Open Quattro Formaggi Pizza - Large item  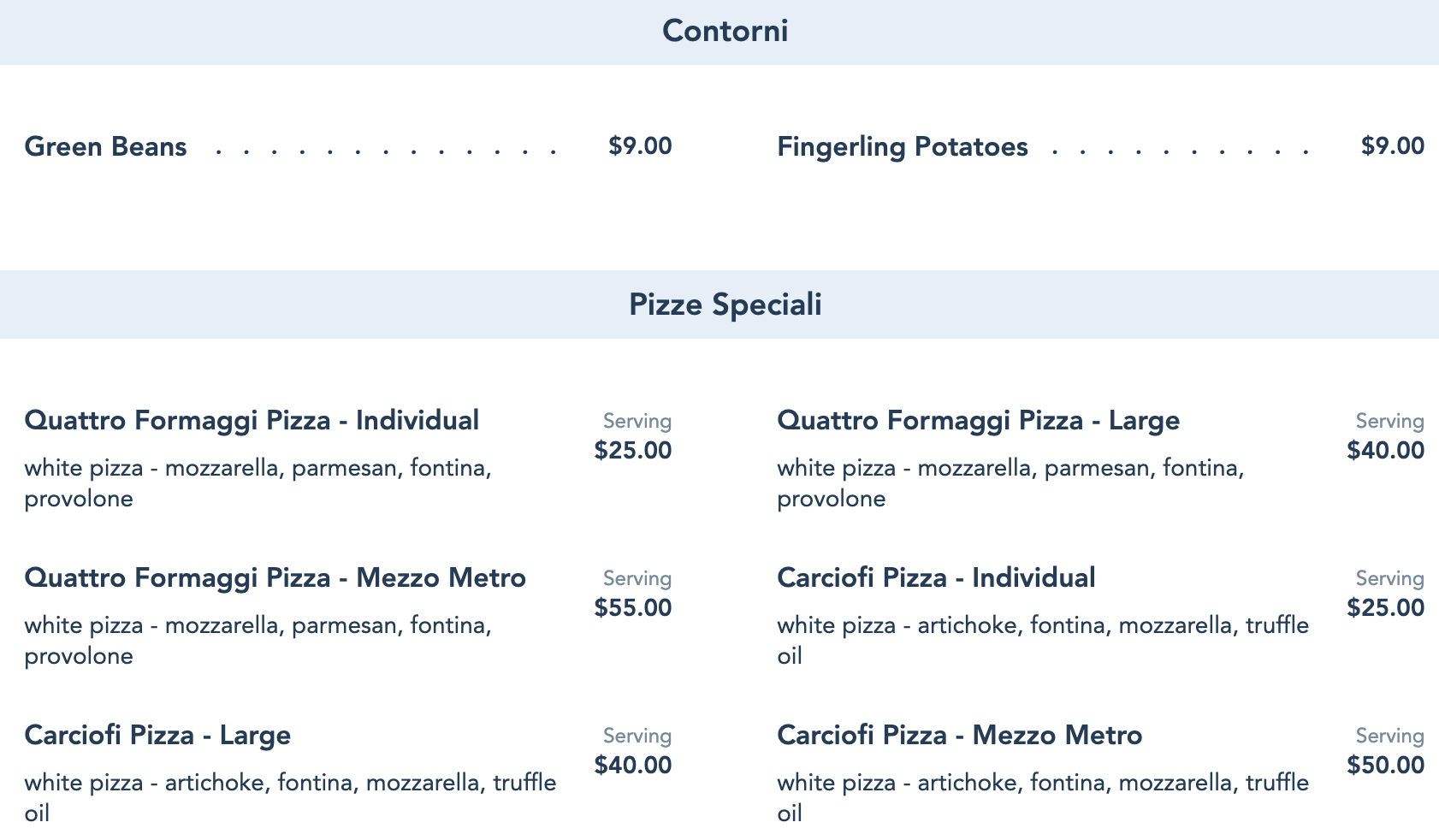978,421
